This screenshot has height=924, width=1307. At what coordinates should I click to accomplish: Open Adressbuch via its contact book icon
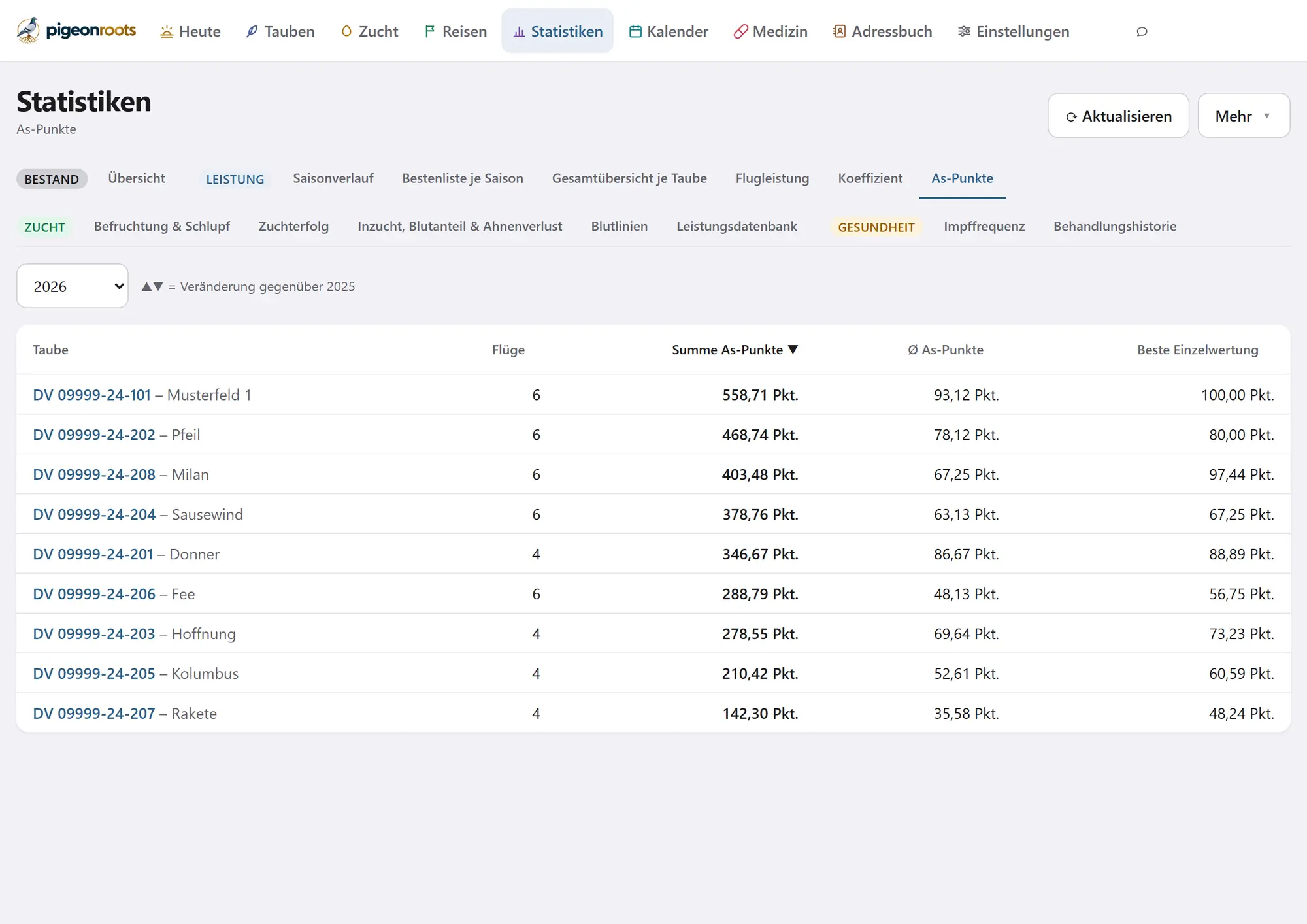840,31
